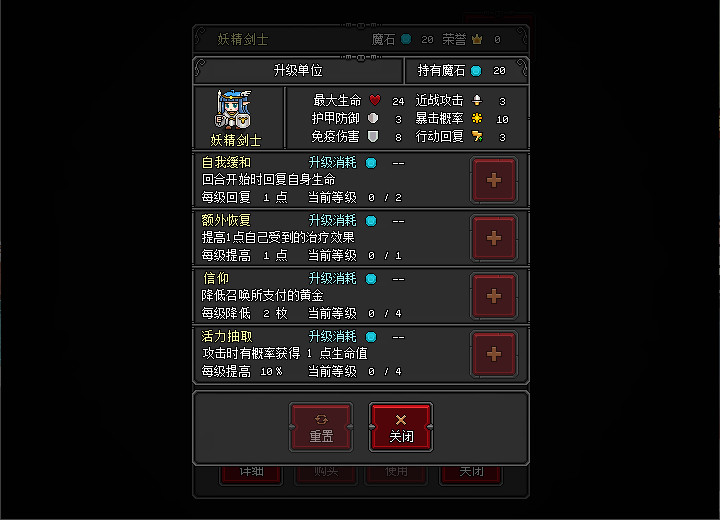
Task: Add a level to the 信仰 skill
Action: click(494, 296)
